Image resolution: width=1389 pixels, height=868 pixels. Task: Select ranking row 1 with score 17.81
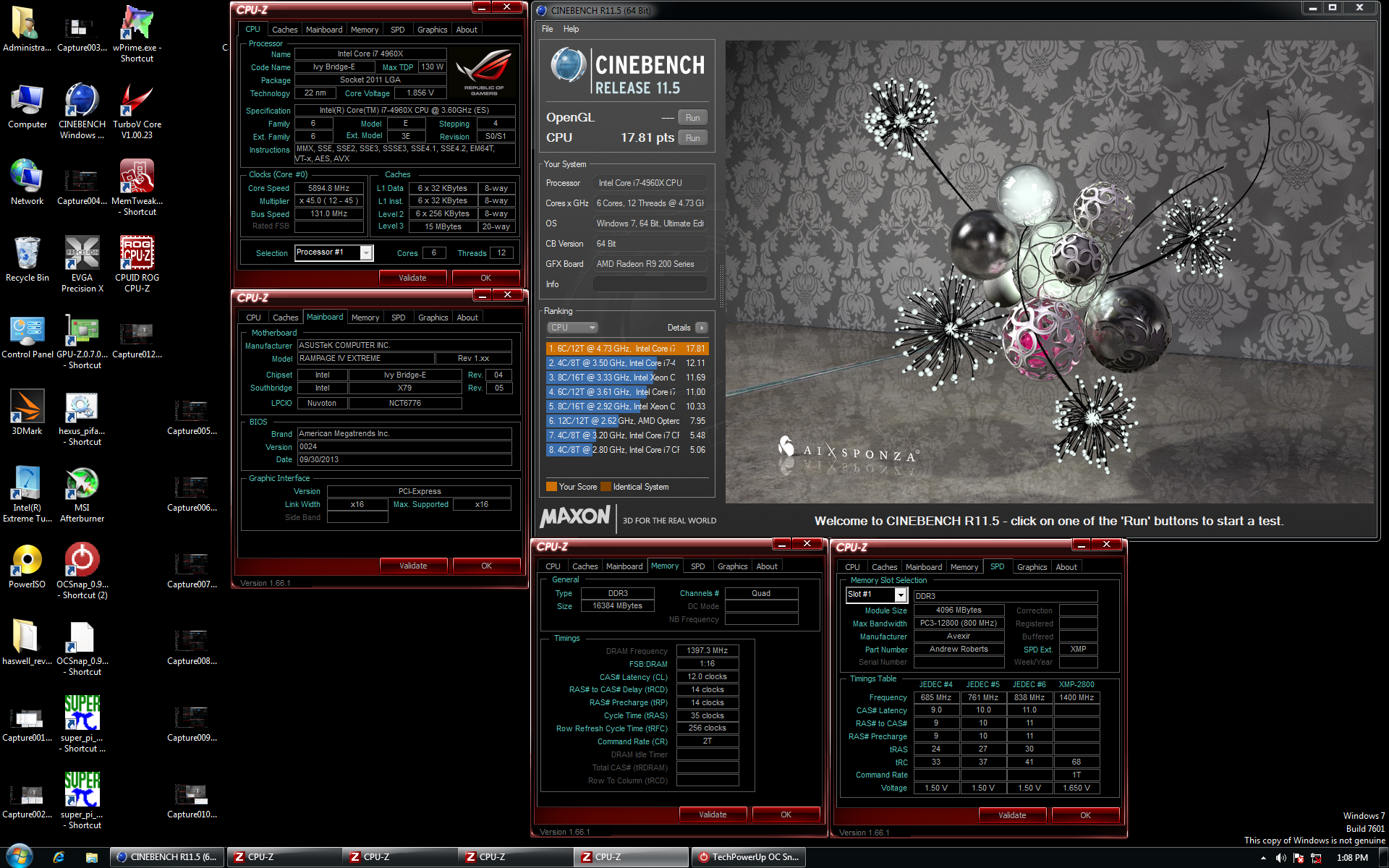[626, 349]
